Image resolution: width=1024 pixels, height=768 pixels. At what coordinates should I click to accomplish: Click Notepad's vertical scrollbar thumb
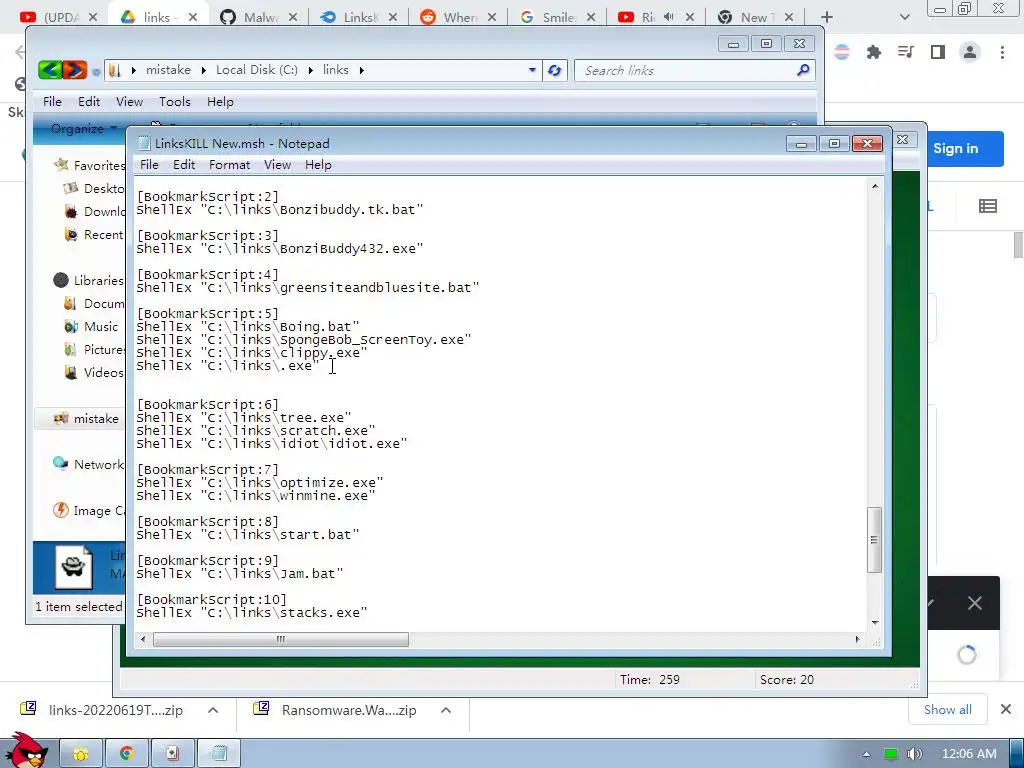pos(874,539)
